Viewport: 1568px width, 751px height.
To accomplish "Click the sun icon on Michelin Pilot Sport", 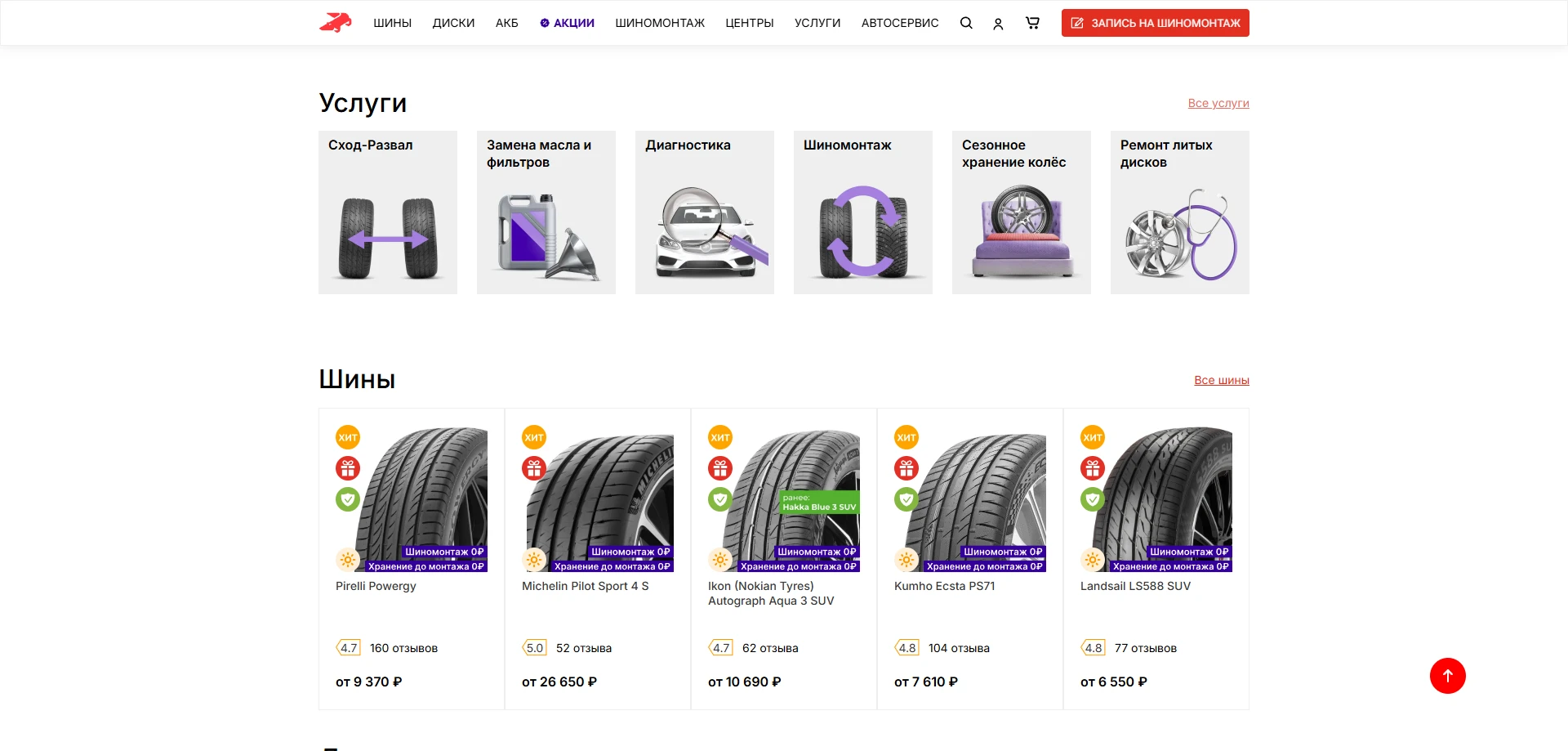I will coord(534,560).
